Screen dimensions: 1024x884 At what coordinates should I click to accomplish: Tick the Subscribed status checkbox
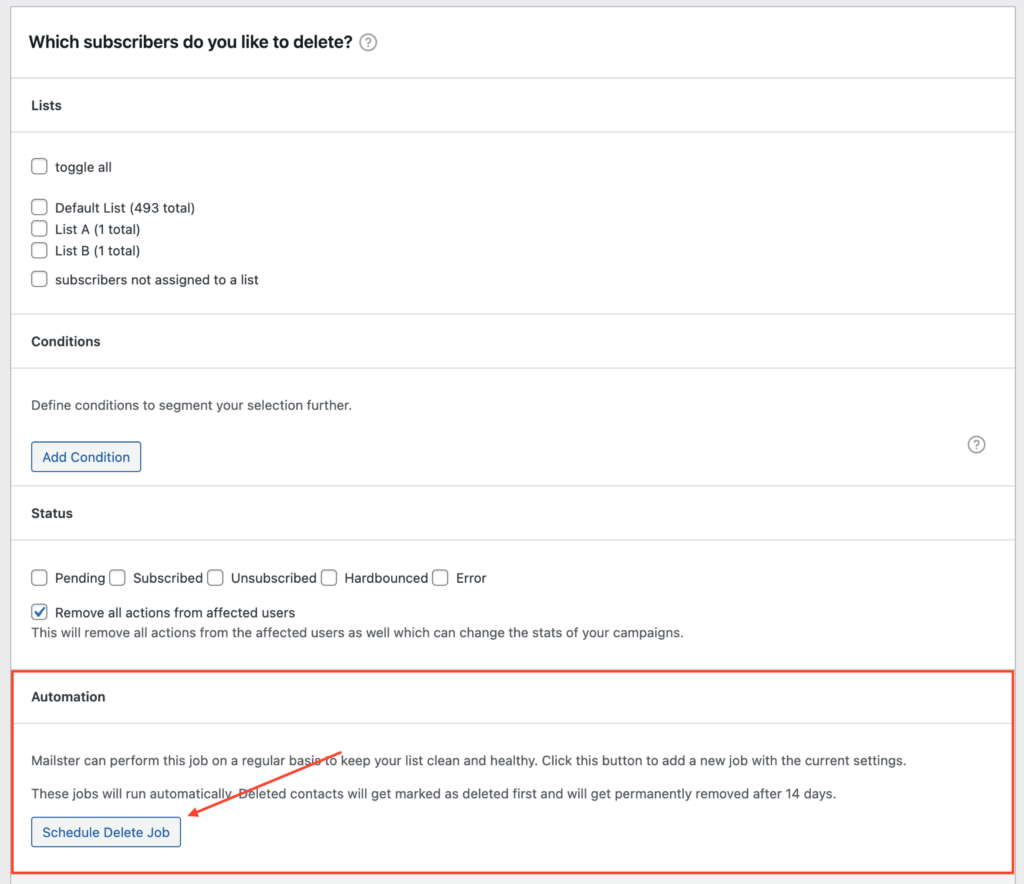click(x=118, y=578)
